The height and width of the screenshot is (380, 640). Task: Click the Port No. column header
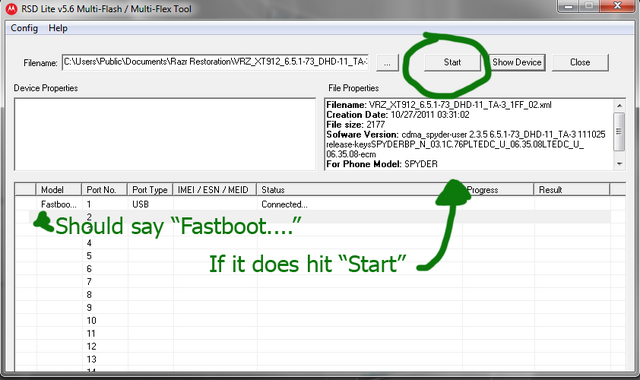pyautogui.click(x=104, y=189)
